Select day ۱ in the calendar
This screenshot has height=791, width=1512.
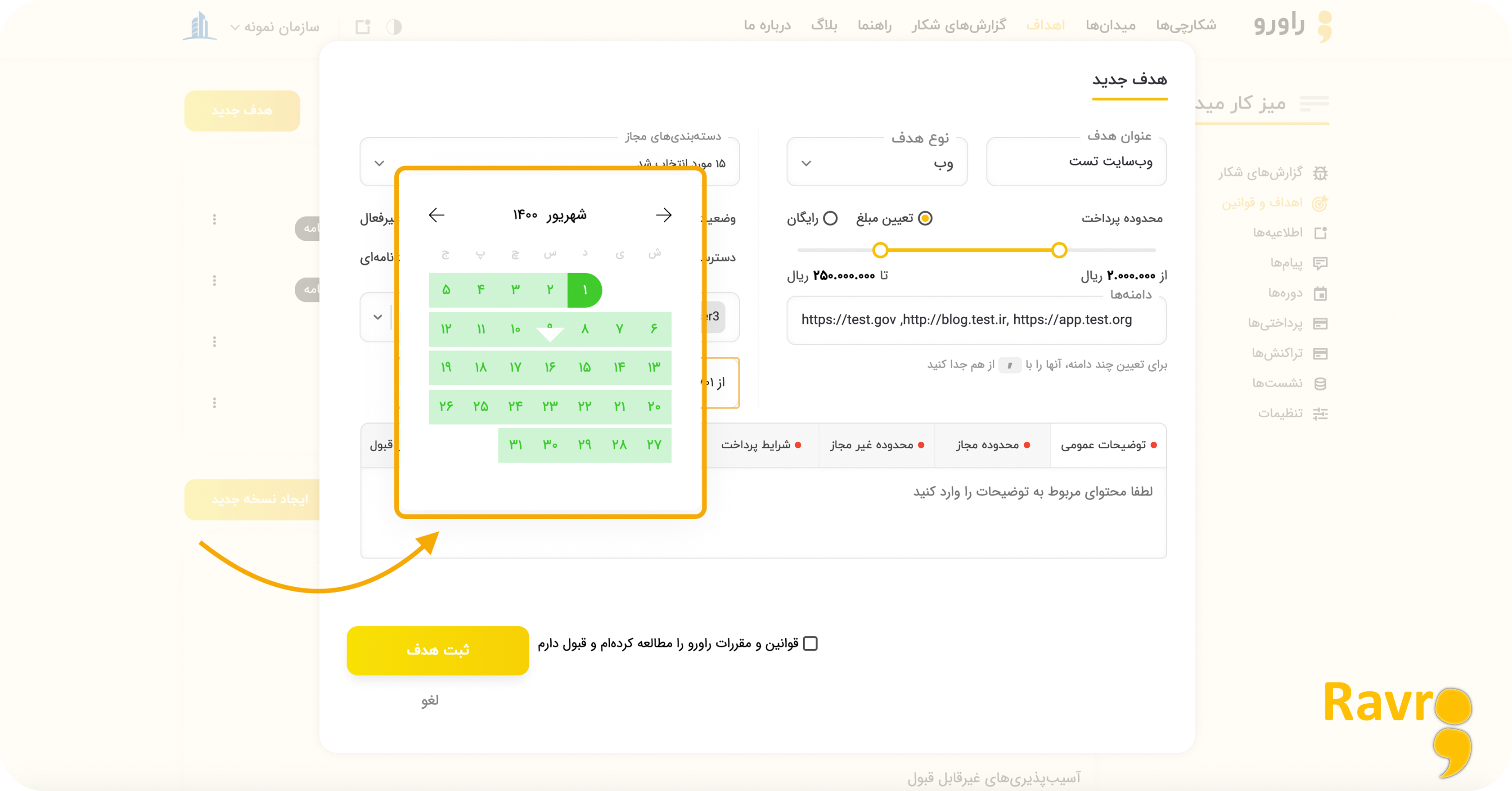tap(585, 291)
